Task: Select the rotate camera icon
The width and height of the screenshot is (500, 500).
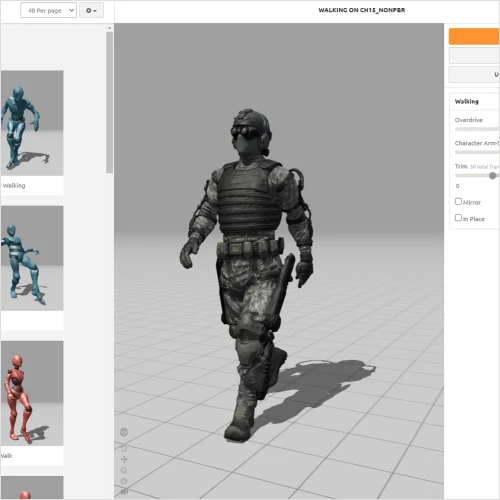Action: [x=124, y=448]
